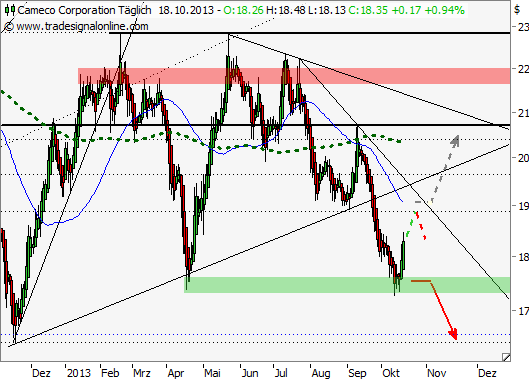Click the candlestick icon beside Cameco Corporation
This screenshot has height=380, width=529.
pos(10,10)
